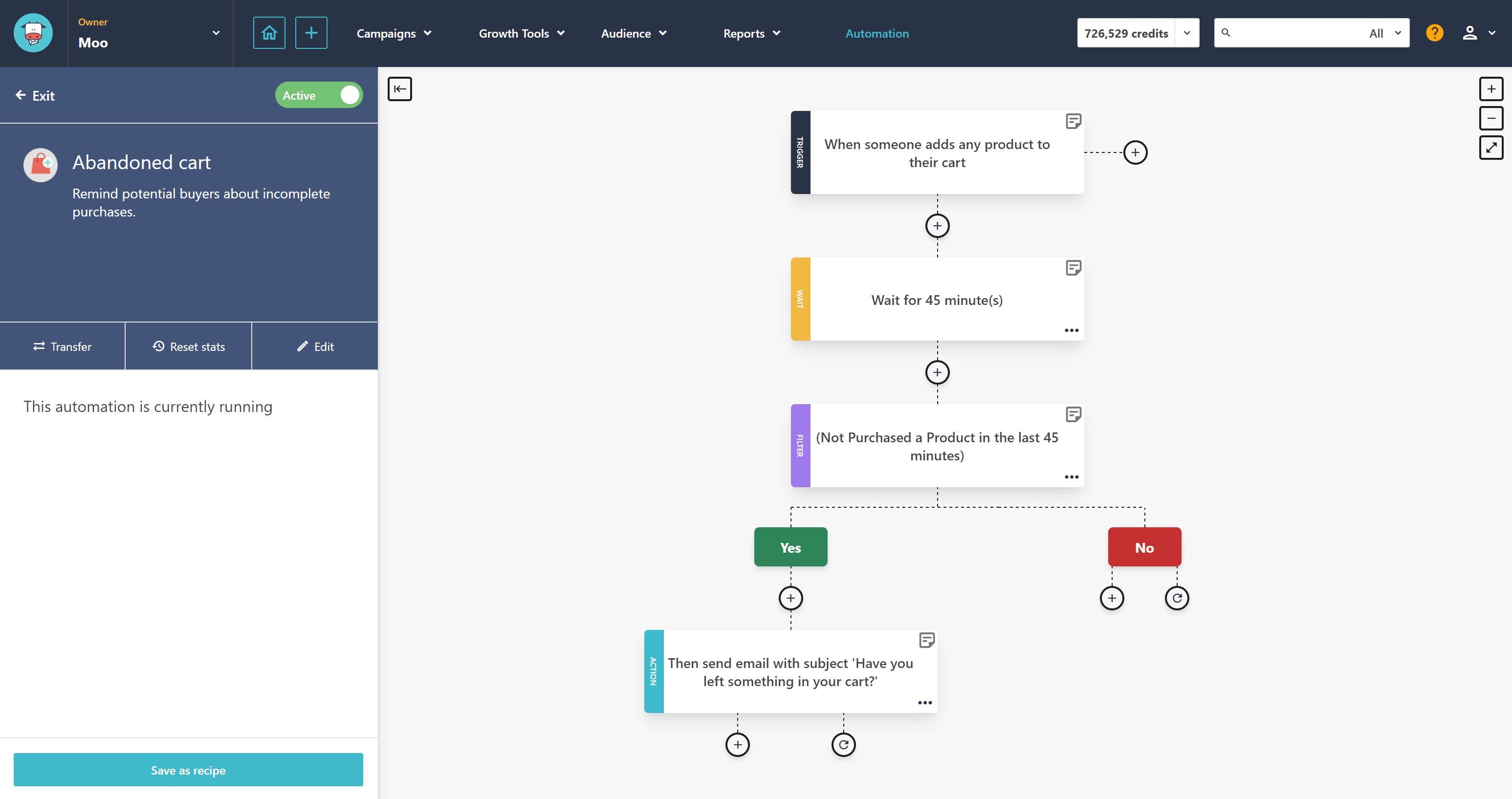The image size is (1512, 799).
Task: Zoom in on the automation canvas
Action: point(1491,88)
